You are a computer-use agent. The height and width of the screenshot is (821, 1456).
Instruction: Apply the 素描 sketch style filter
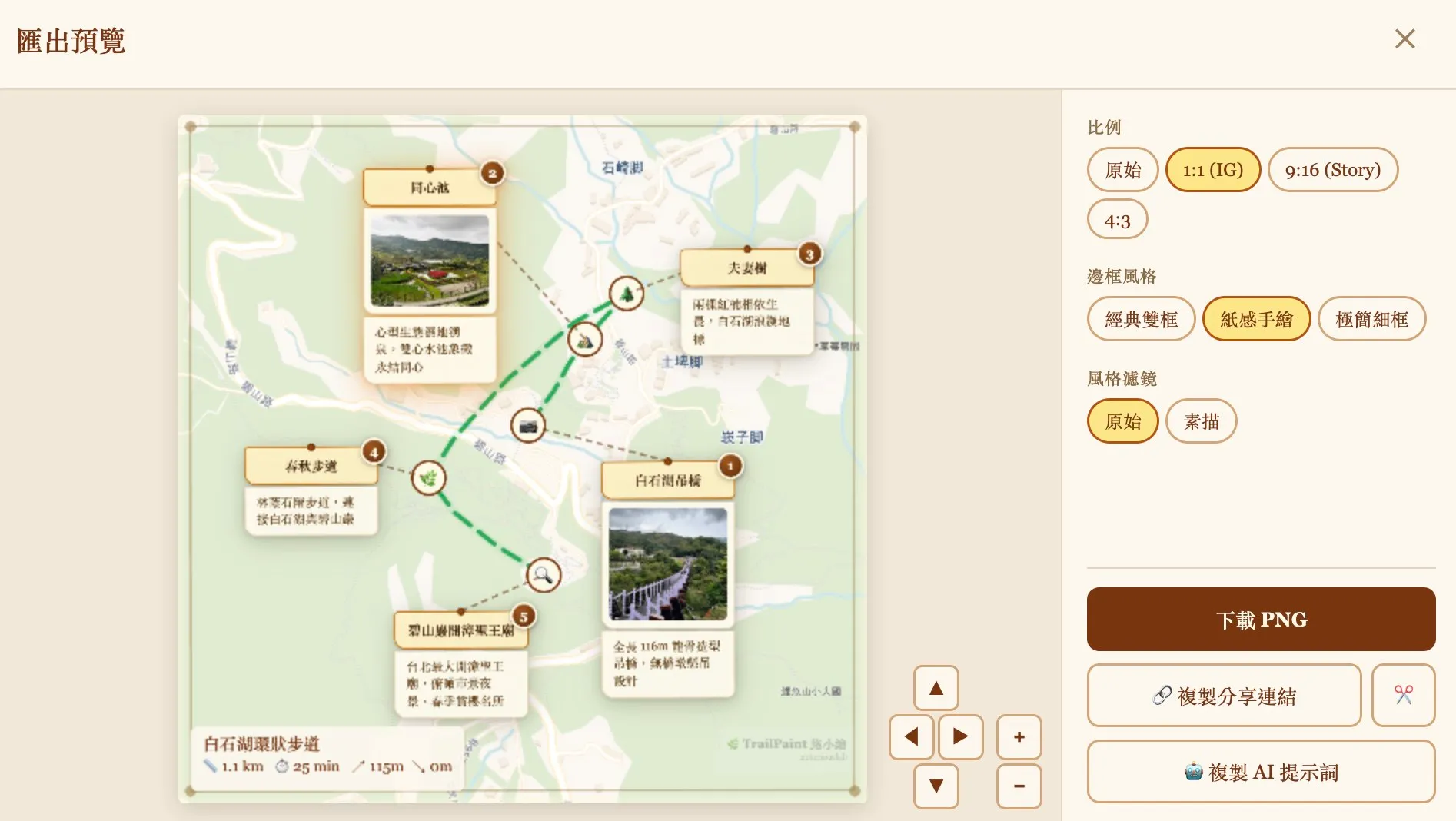pyautogui.click(x=1201, y=420)
